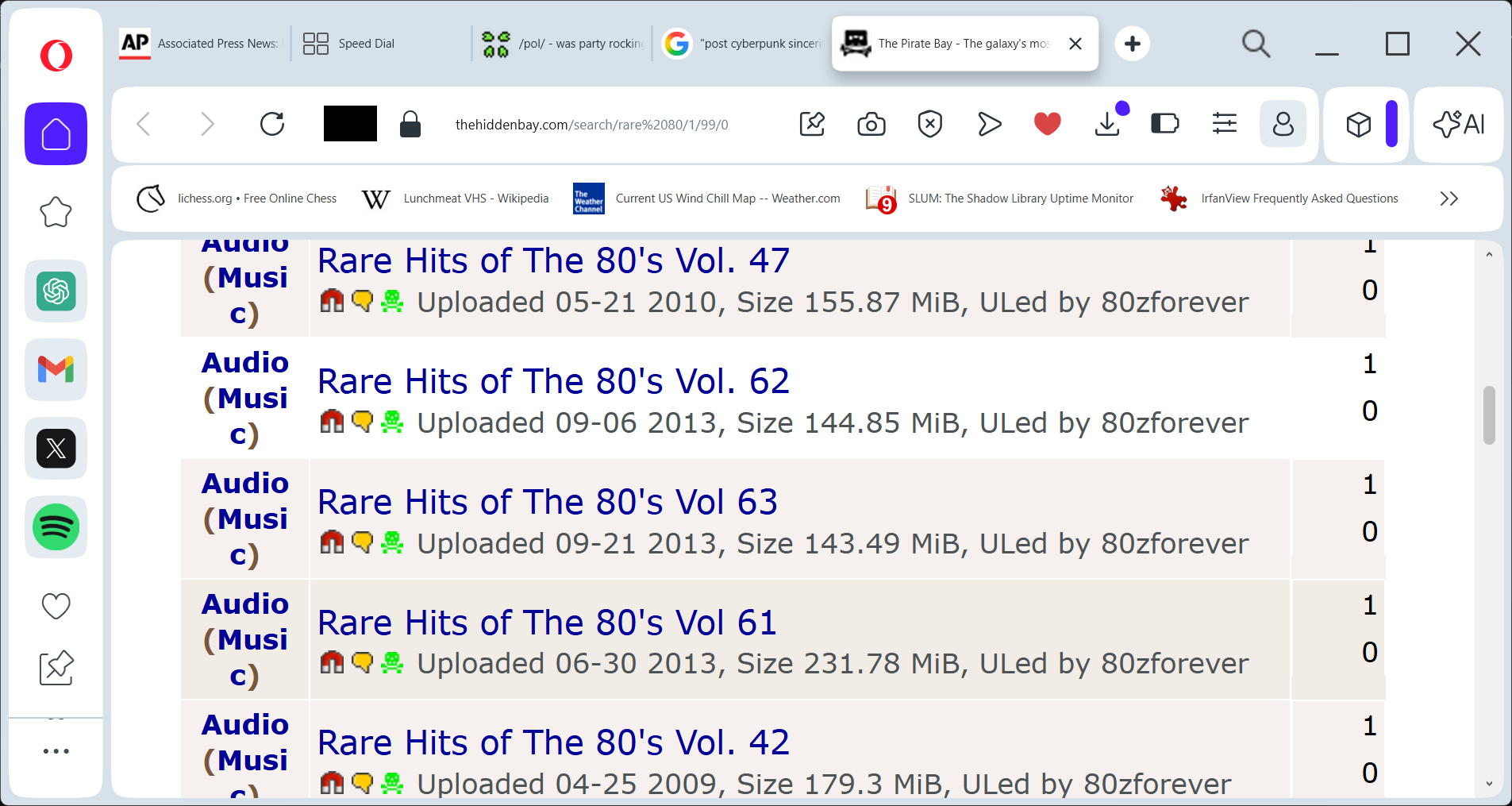Click the send arrow icon in address bar
The width and height of the screenshot is (1512, 806).
coord(989,124)
